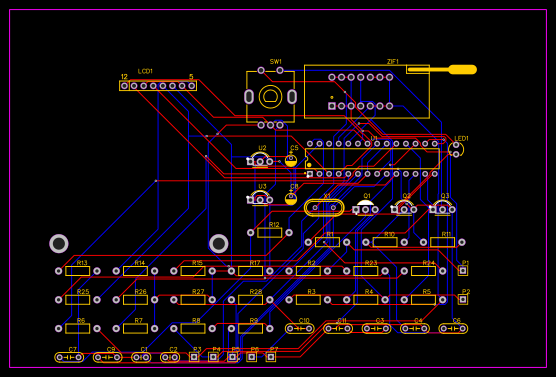The height and width of the screenshot is (377, 556).
Task: Select the SW1 rotary encoder footprint
Action: point(271,96)
